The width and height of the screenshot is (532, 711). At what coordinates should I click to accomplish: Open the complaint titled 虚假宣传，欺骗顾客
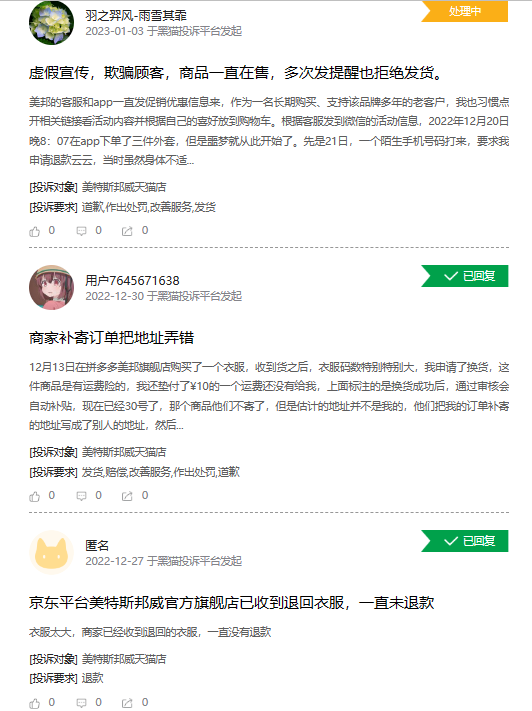pyautogui.click(x=236, y=73)
